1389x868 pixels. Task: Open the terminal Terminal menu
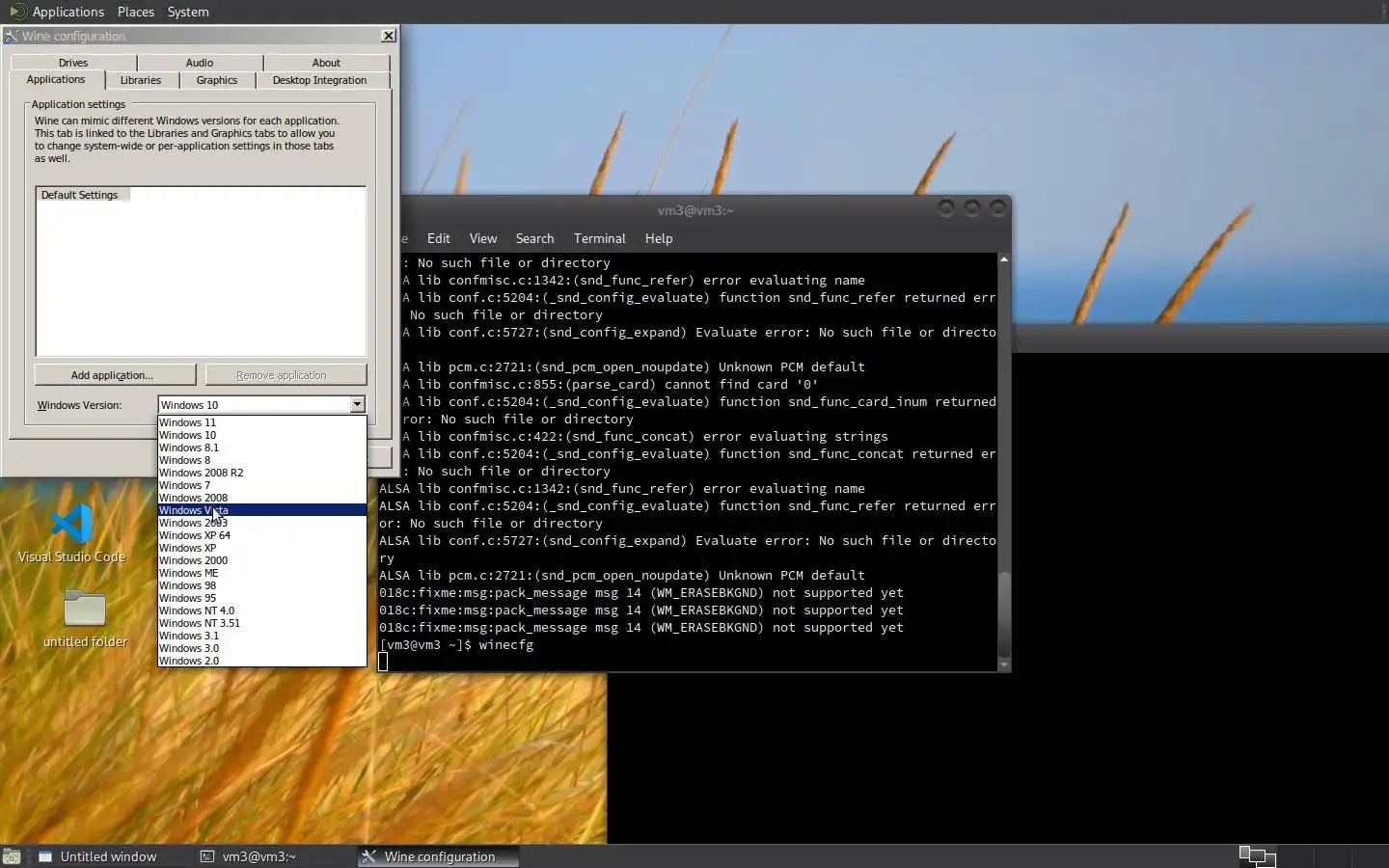[x=599, y=238]
